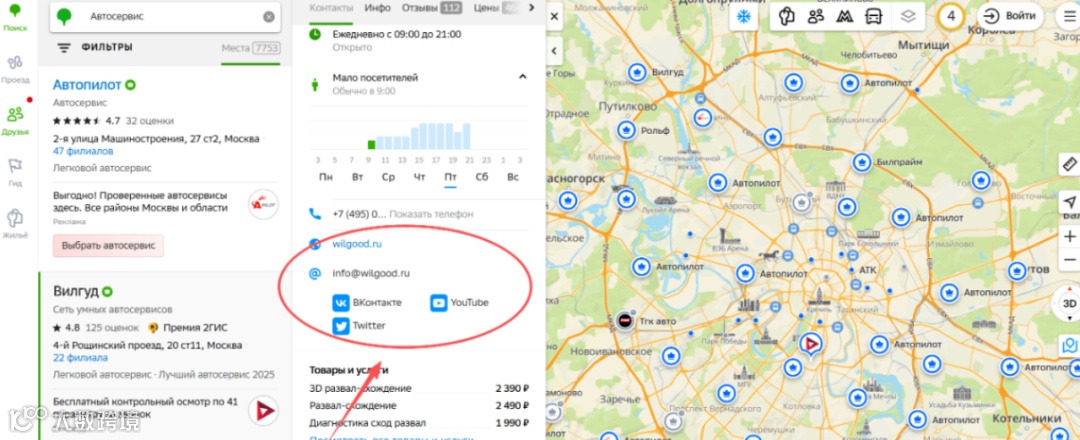The width and height of the screenshot is (1080, 440).
Task: Close the card with X button
Action: coord(554,16)
